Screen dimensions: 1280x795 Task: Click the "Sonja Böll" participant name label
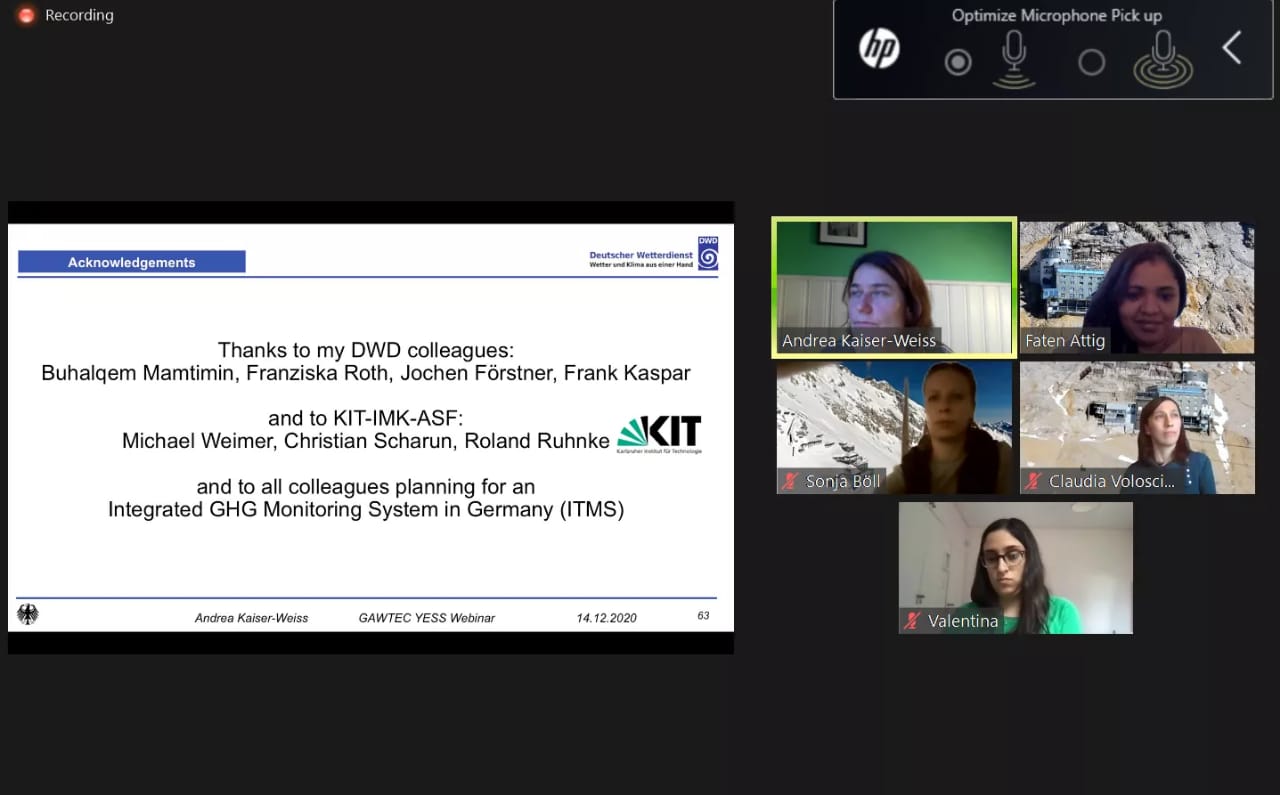click(x=843, y=482)
